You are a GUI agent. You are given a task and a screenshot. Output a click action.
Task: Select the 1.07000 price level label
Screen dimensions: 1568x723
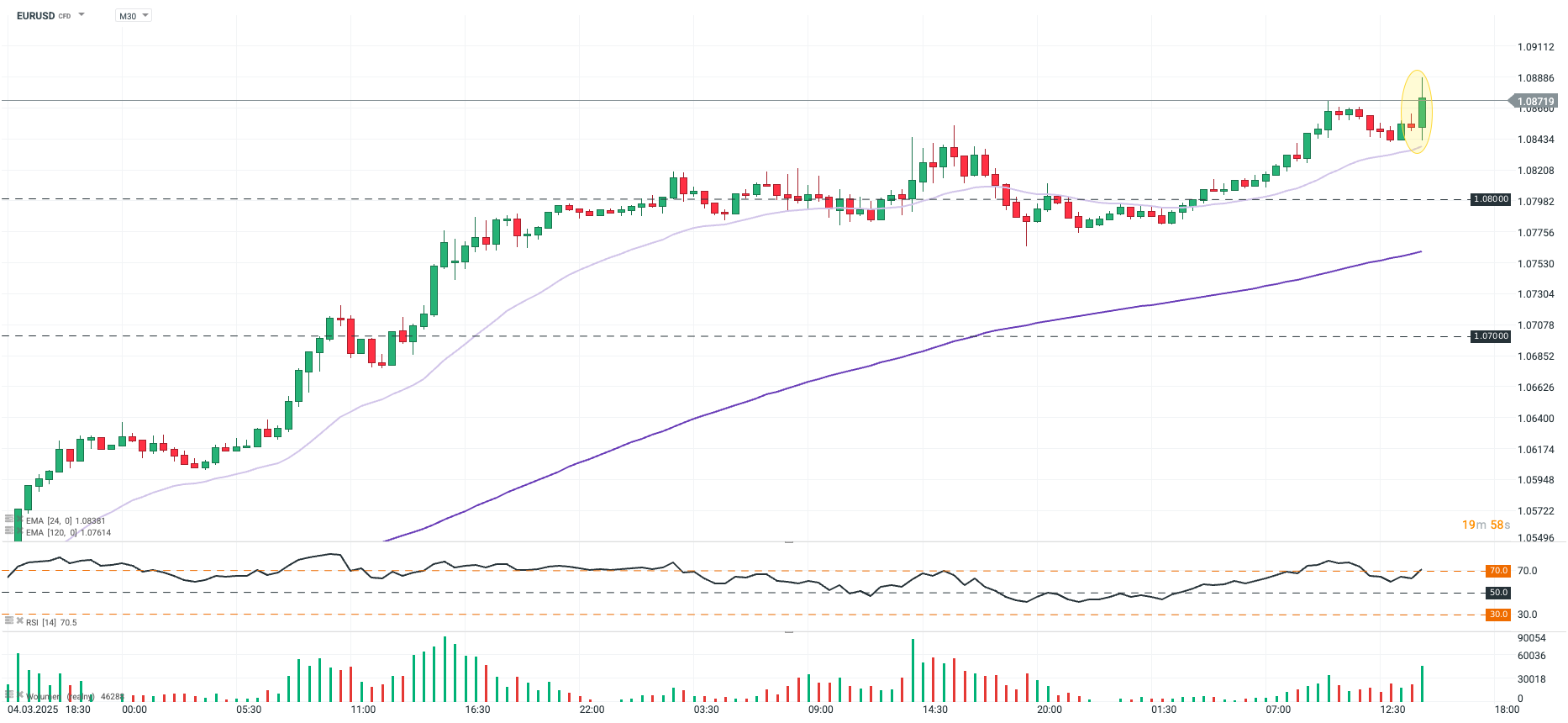click(x=1491, y=336)
